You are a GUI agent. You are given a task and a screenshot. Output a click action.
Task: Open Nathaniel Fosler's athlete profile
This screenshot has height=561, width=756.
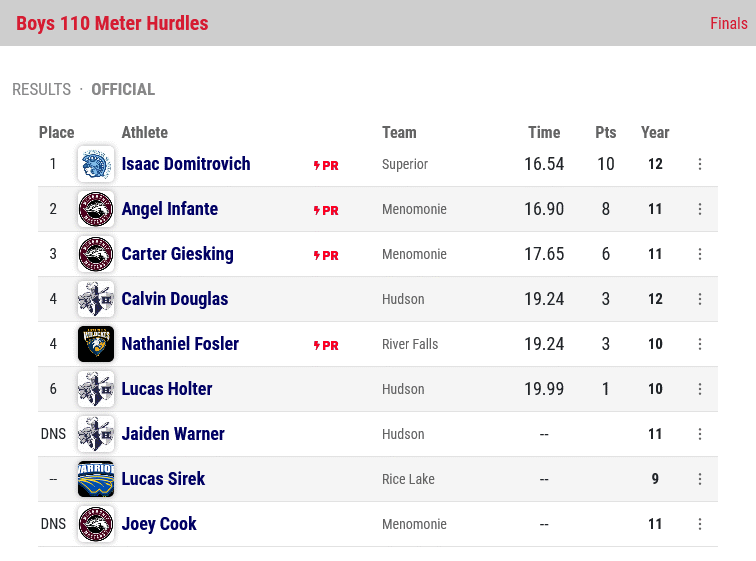[x=180, y=344]
